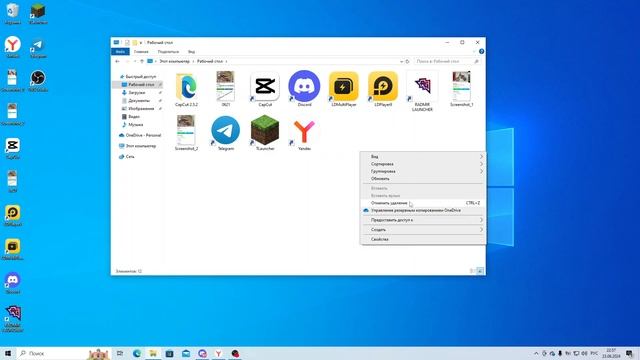Select Изображения in navigation pane
This screenshot has height=360, width=640.
point(141,109)
